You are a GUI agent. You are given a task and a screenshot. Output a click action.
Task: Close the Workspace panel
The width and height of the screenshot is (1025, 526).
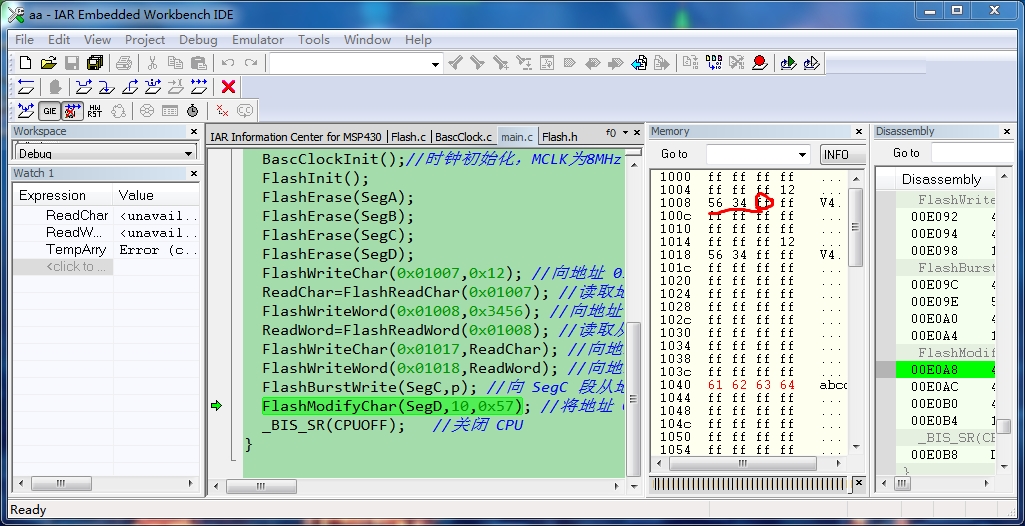coord(193,131)
